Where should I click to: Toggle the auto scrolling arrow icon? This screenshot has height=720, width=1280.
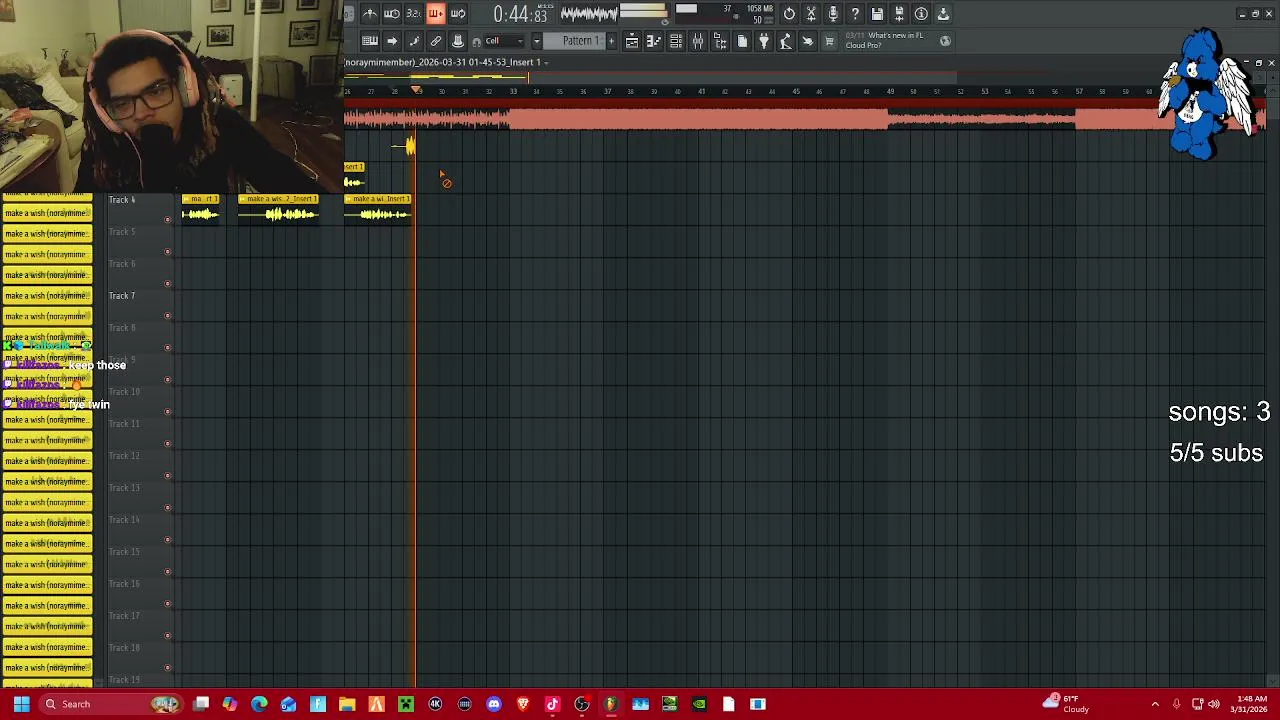click(x=392, y=41)
